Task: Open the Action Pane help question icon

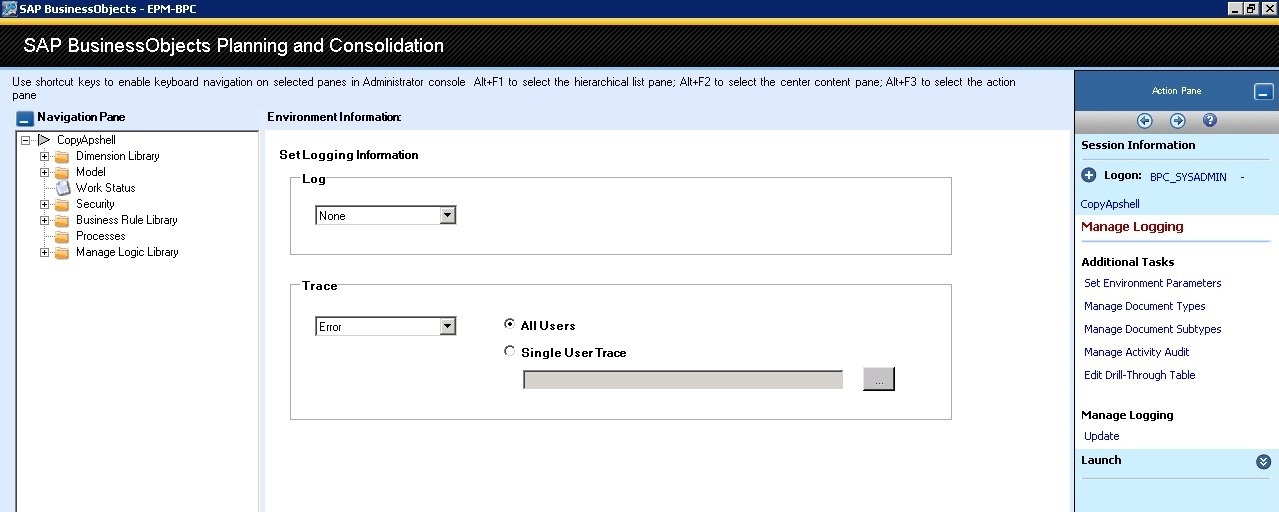Action: pos(1209,121)
